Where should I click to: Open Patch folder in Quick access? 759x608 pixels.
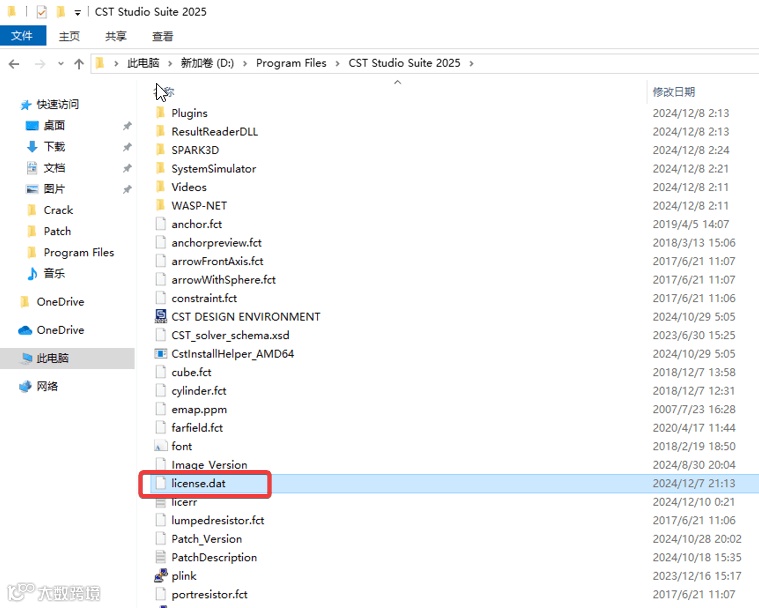57,231
